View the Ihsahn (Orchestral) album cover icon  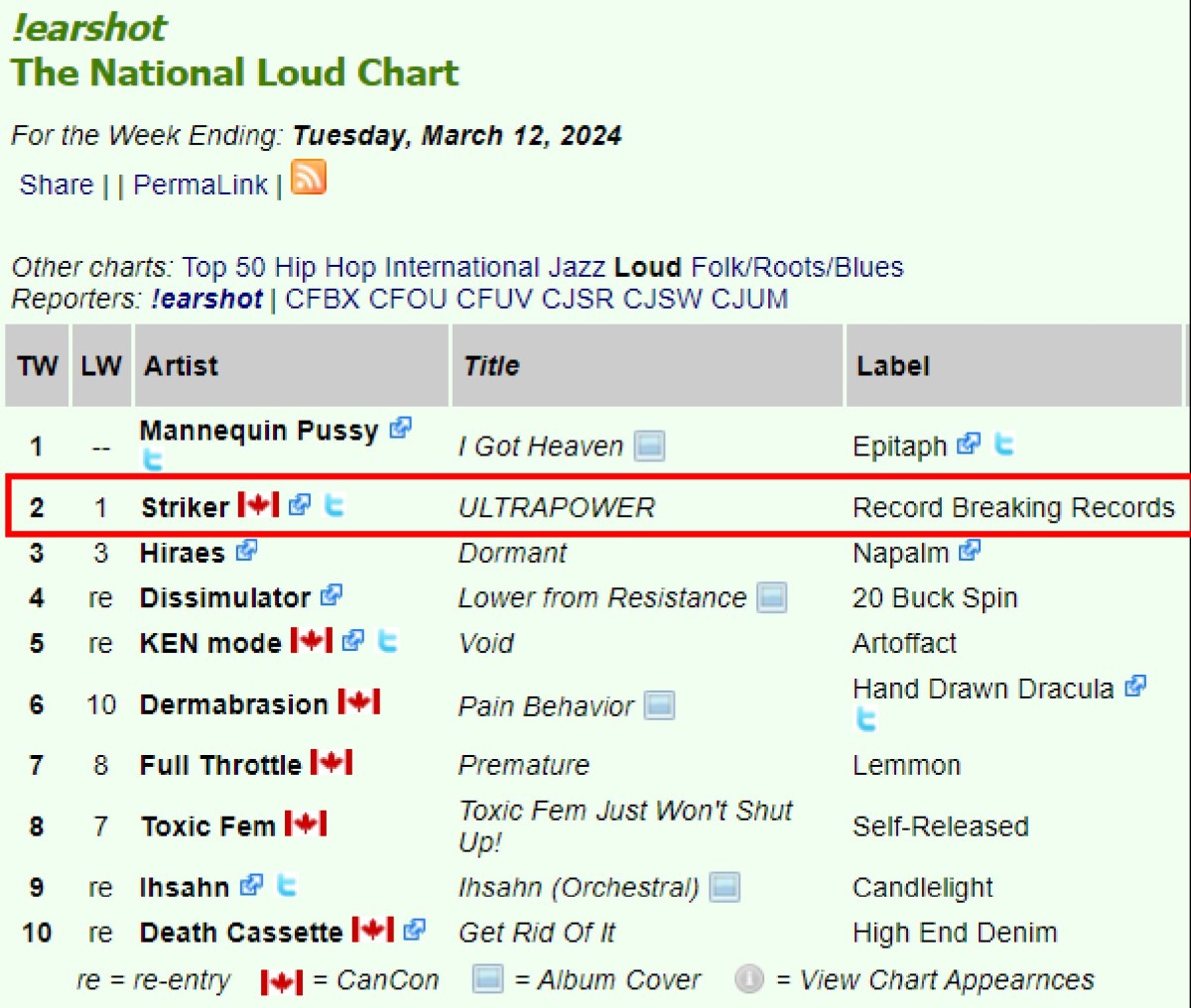coord(725,886)
